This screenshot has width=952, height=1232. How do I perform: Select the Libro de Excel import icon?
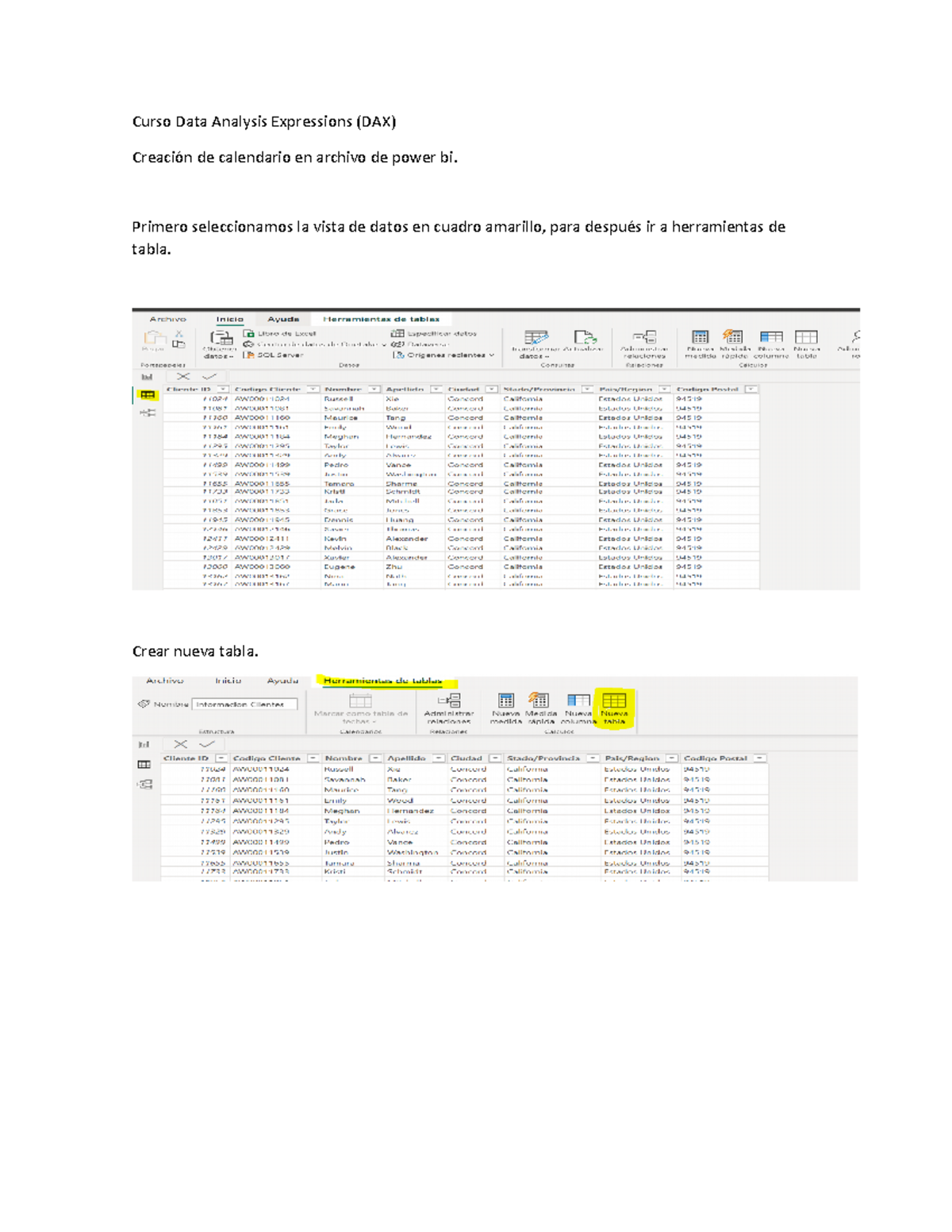tap(248, 334)
